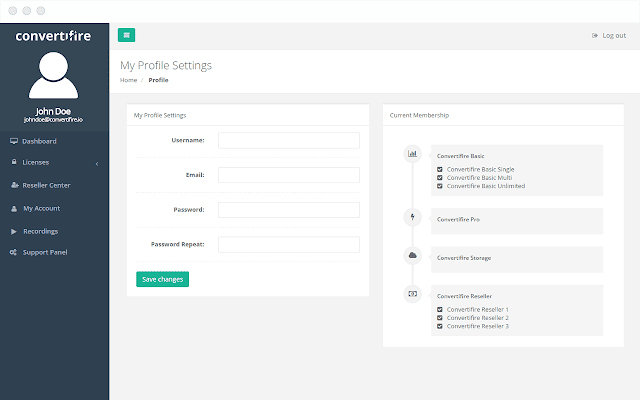Click the My Account person icon
The height and width of the screenshot is (400, 640).
pos(14,209)
